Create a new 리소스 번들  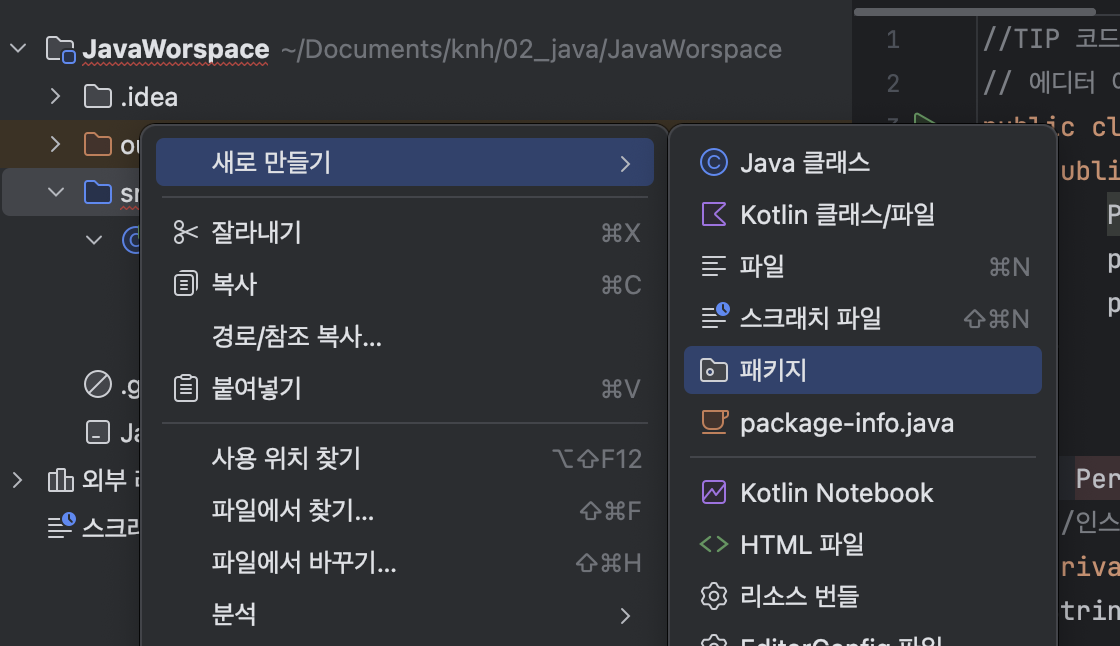pyautogui.click(x=862, y=595)
